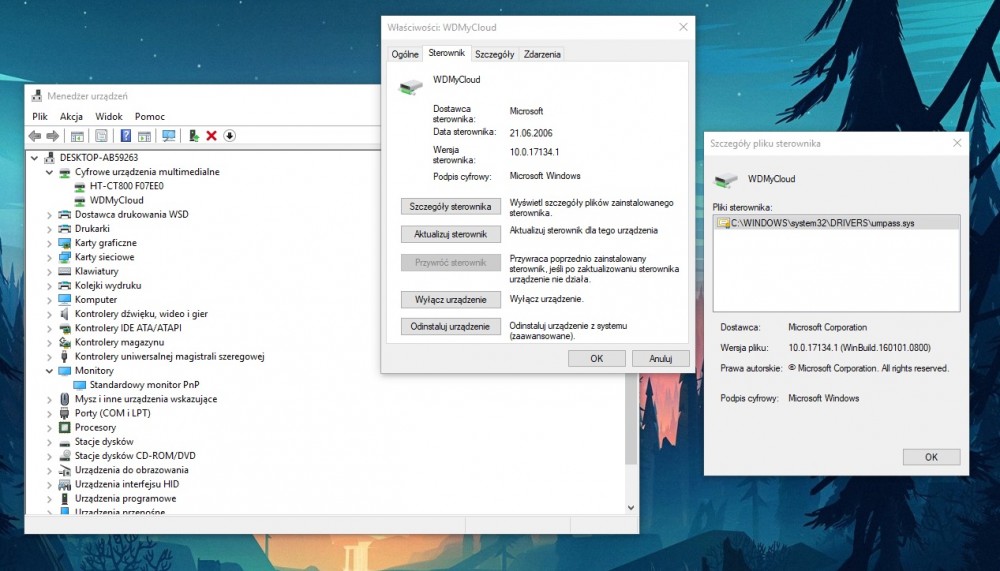Viewport: 1000px width, 571px height.
Task: Click the DESKTOP-AB59263 computer icon
Action: (x=49, y=158)
